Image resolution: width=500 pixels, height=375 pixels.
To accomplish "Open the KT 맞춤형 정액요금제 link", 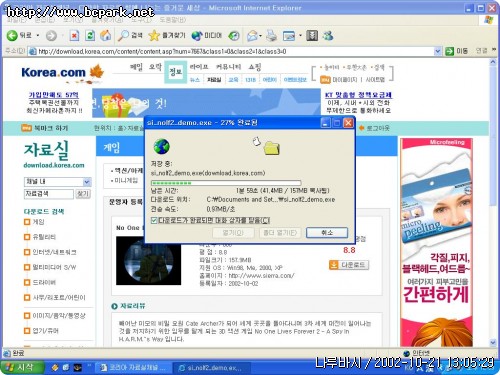I will tap(359, 95).
